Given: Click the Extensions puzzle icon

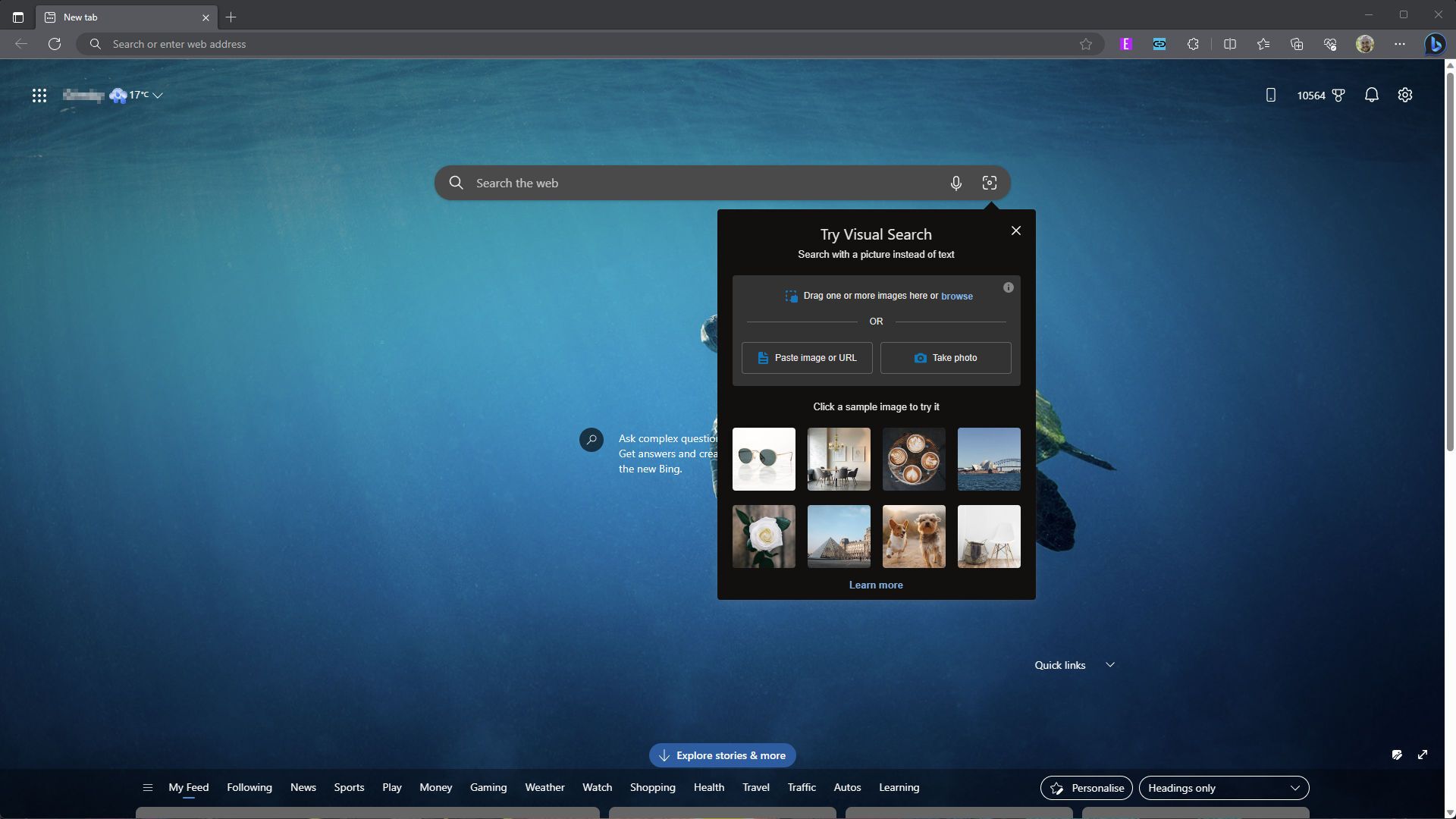Looking at the screenshot, I should [x=1193, y=44].
